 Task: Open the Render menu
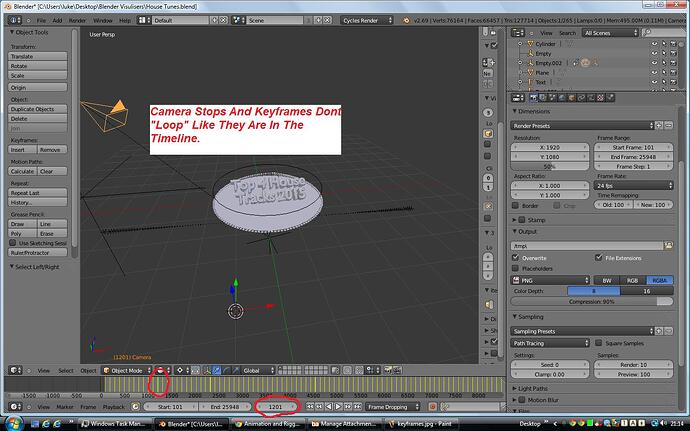pos(77,20)
